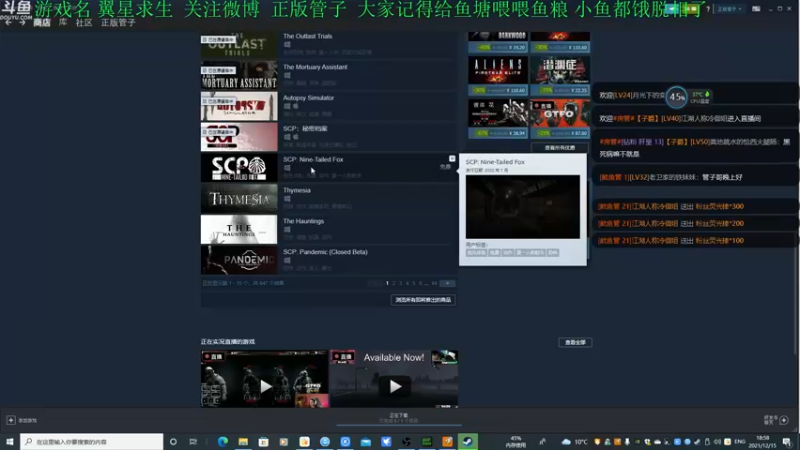Image resolution: width=800 pixels, height=450 pixels.
Task: Open the Windows notification center icon
Action: tap(787, 441)
